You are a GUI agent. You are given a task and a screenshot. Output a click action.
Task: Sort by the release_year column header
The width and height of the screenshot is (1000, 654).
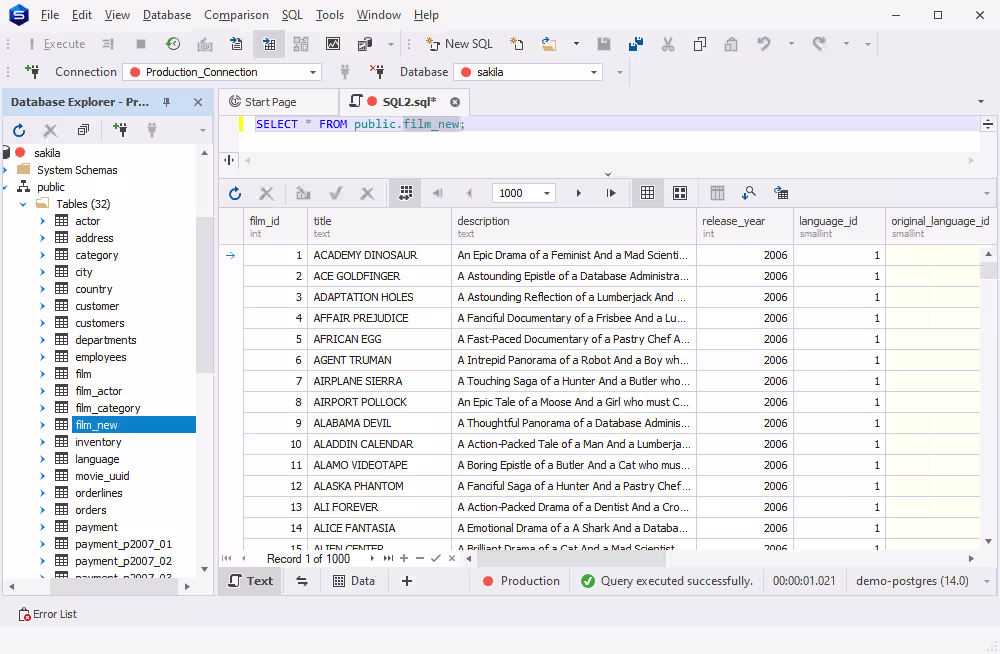click(744, 227)
